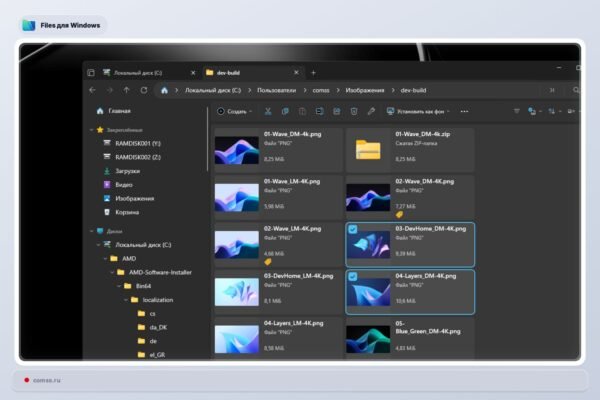Click comss in the breadcrumb path

pyautogui.click(x=321, y=90)
